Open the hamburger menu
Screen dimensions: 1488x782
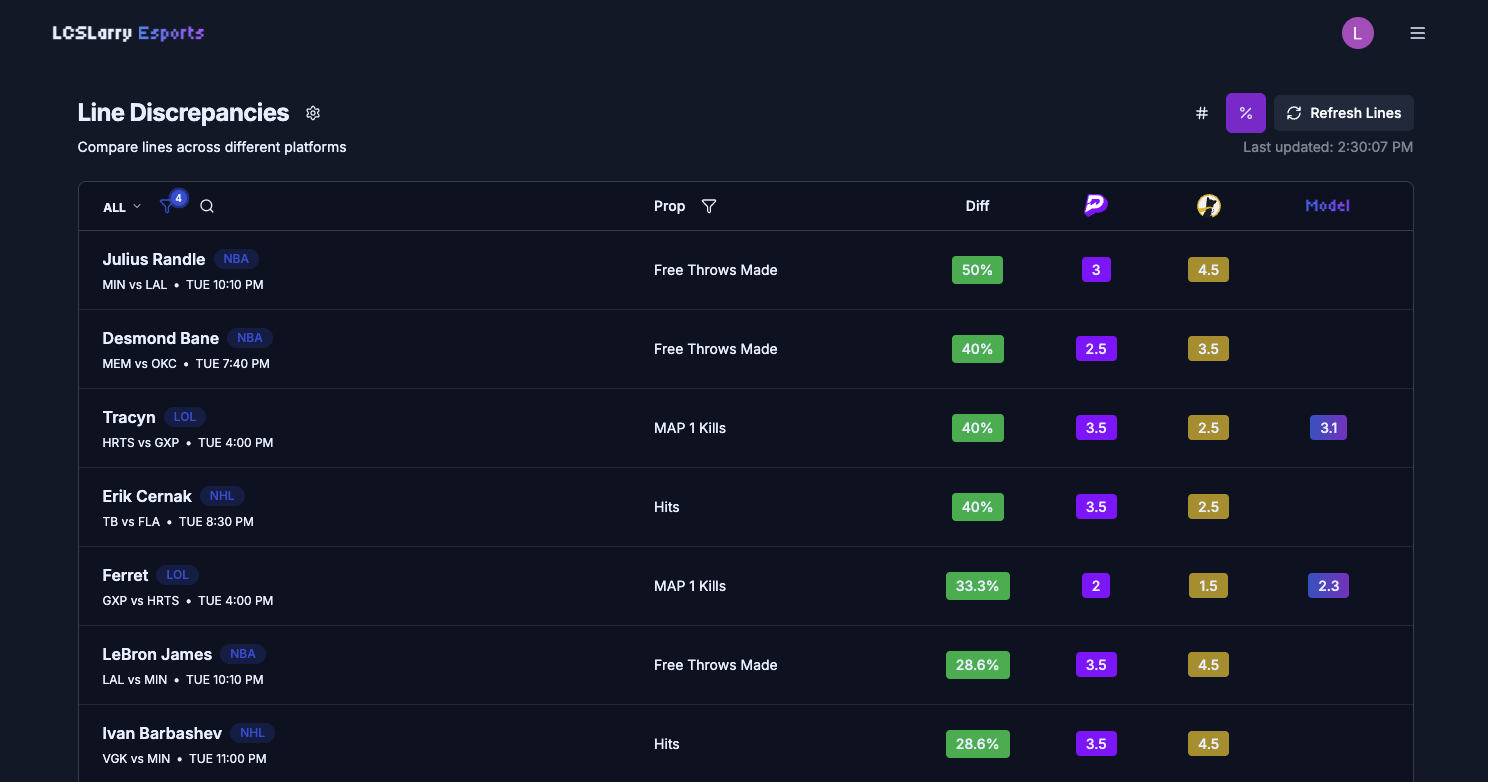(x=1417, y=33)
